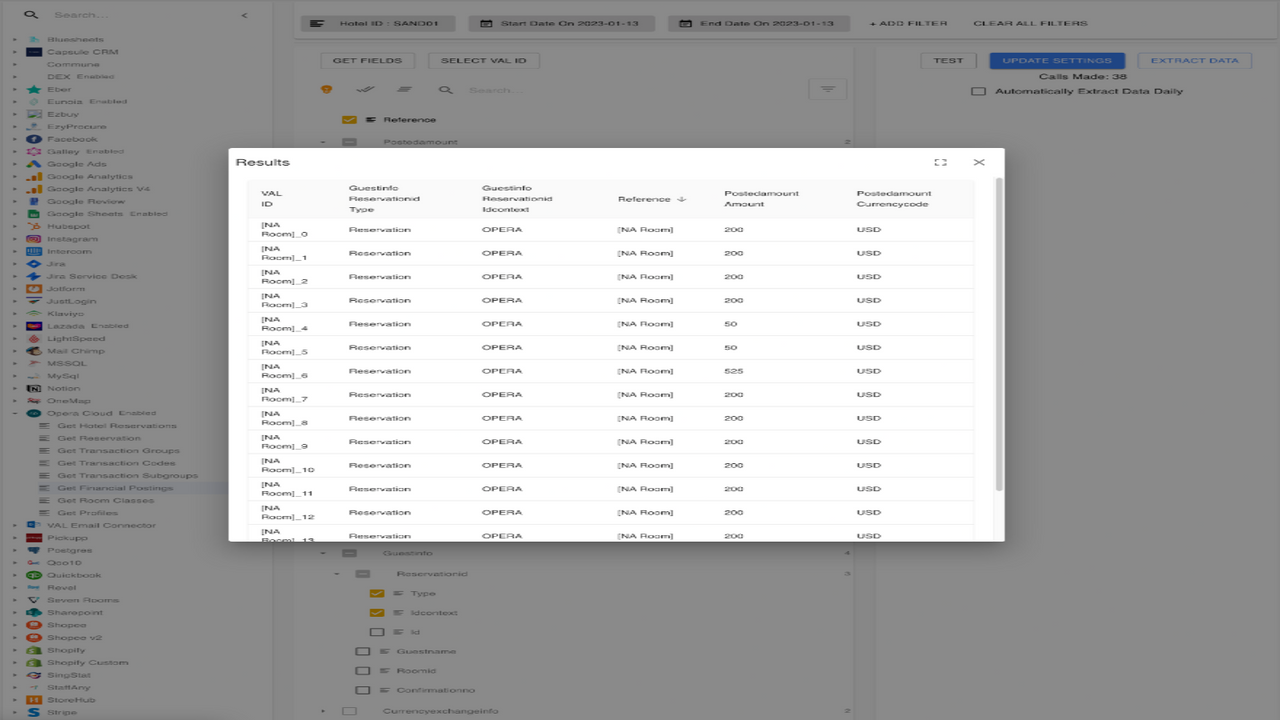Expand the Postgres connector node

[x=15, y=550]
